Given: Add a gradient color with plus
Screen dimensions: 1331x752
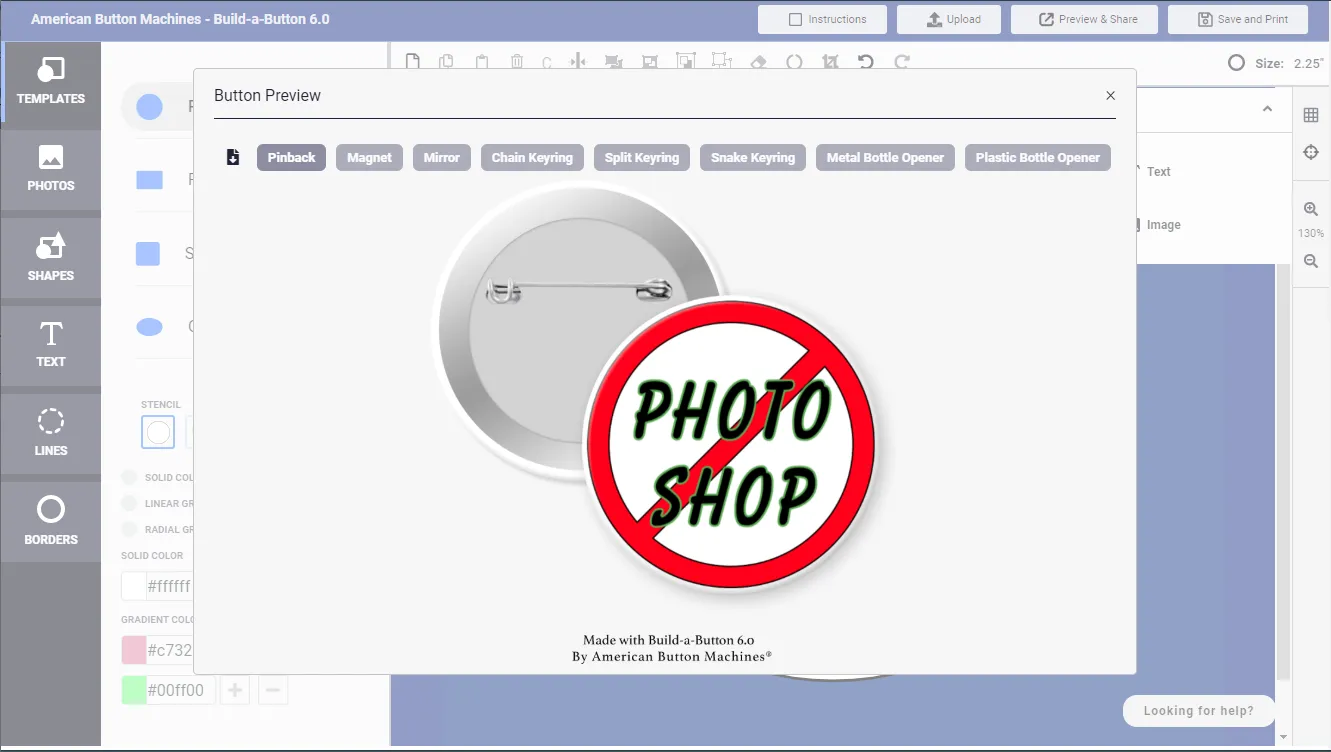Looking at the screenshot, I should 235,690.
